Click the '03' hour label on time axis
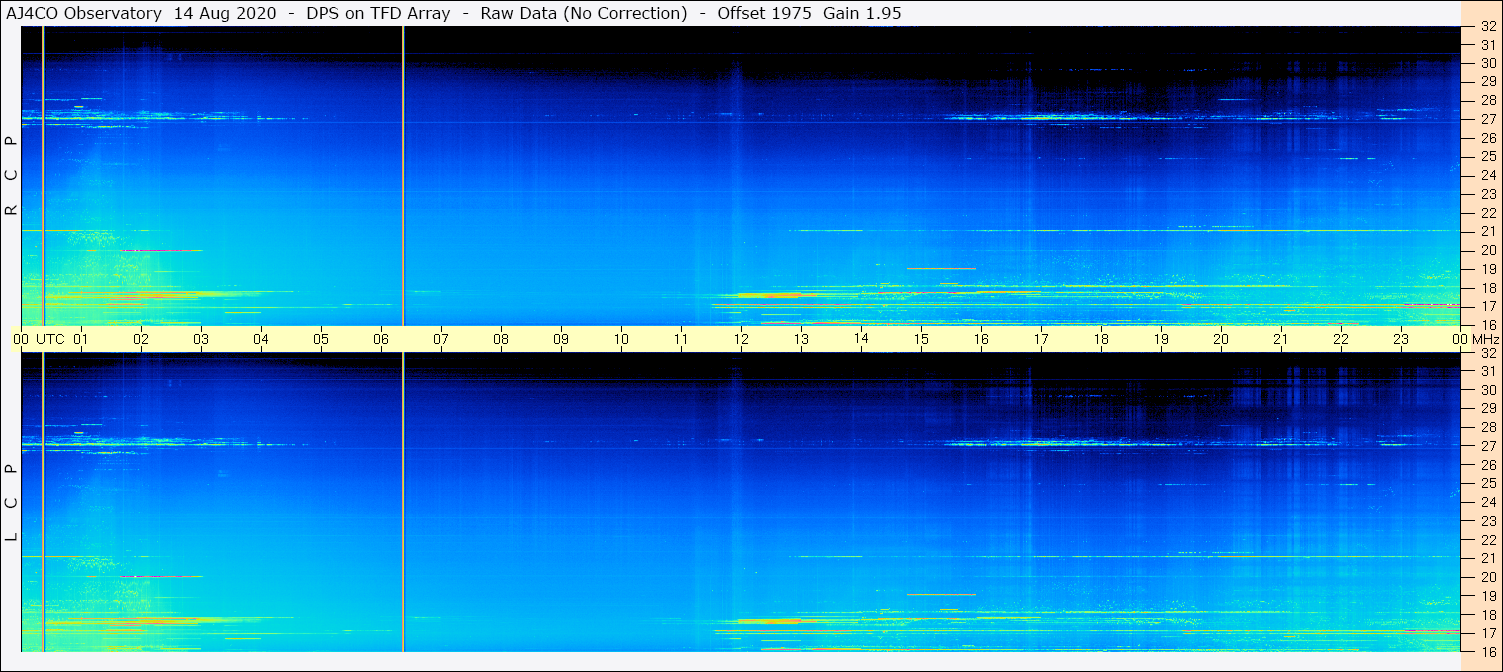 click(x=201, y=339)
